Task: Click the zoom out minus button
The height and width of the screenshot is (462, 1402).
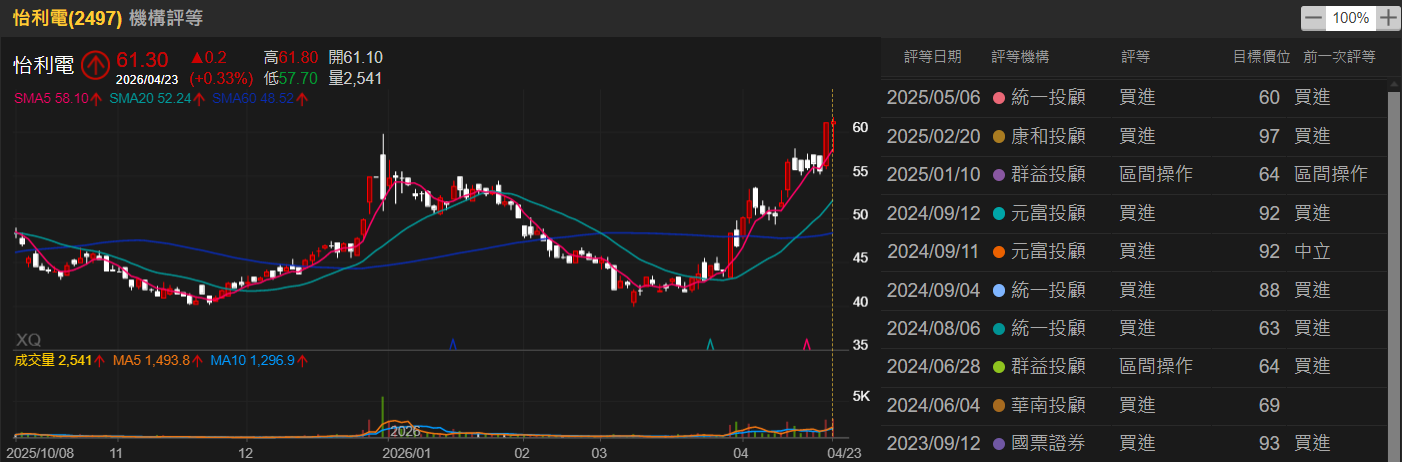Action: [1313, 18]
